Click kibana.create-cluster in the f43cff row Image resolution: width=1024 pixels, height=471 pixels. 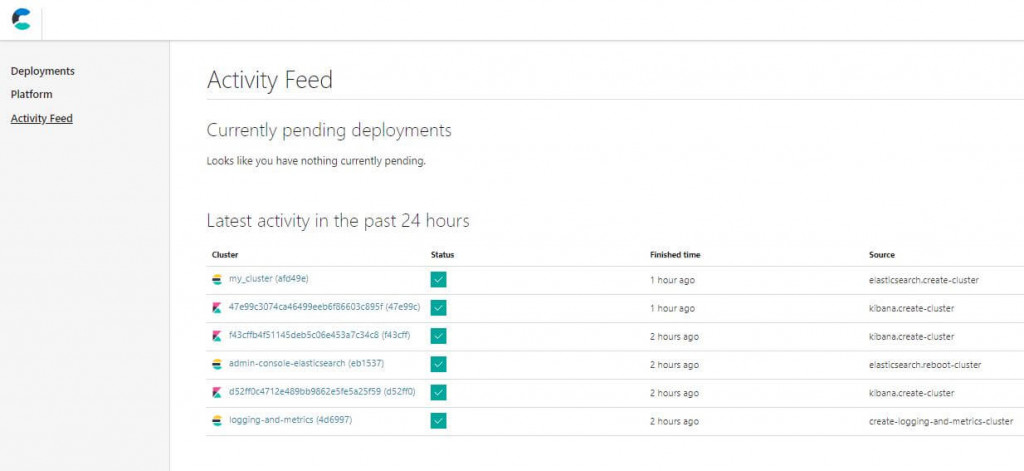911,337
